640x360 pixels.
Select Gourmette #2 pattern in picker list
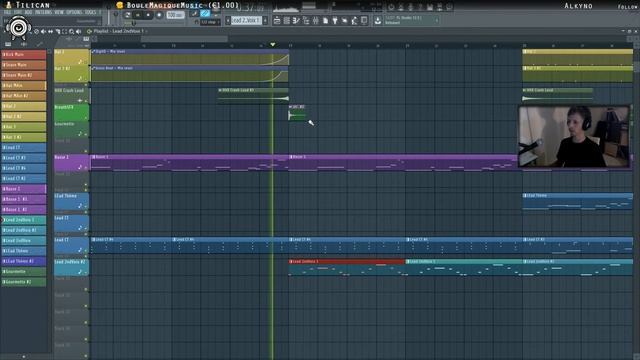24,282
